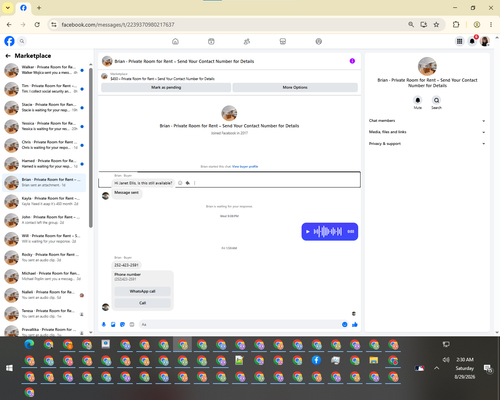Click the sticker icon in composer
Image resolution: width=500 pixels, height=400 pixels.
coord(122,324)
